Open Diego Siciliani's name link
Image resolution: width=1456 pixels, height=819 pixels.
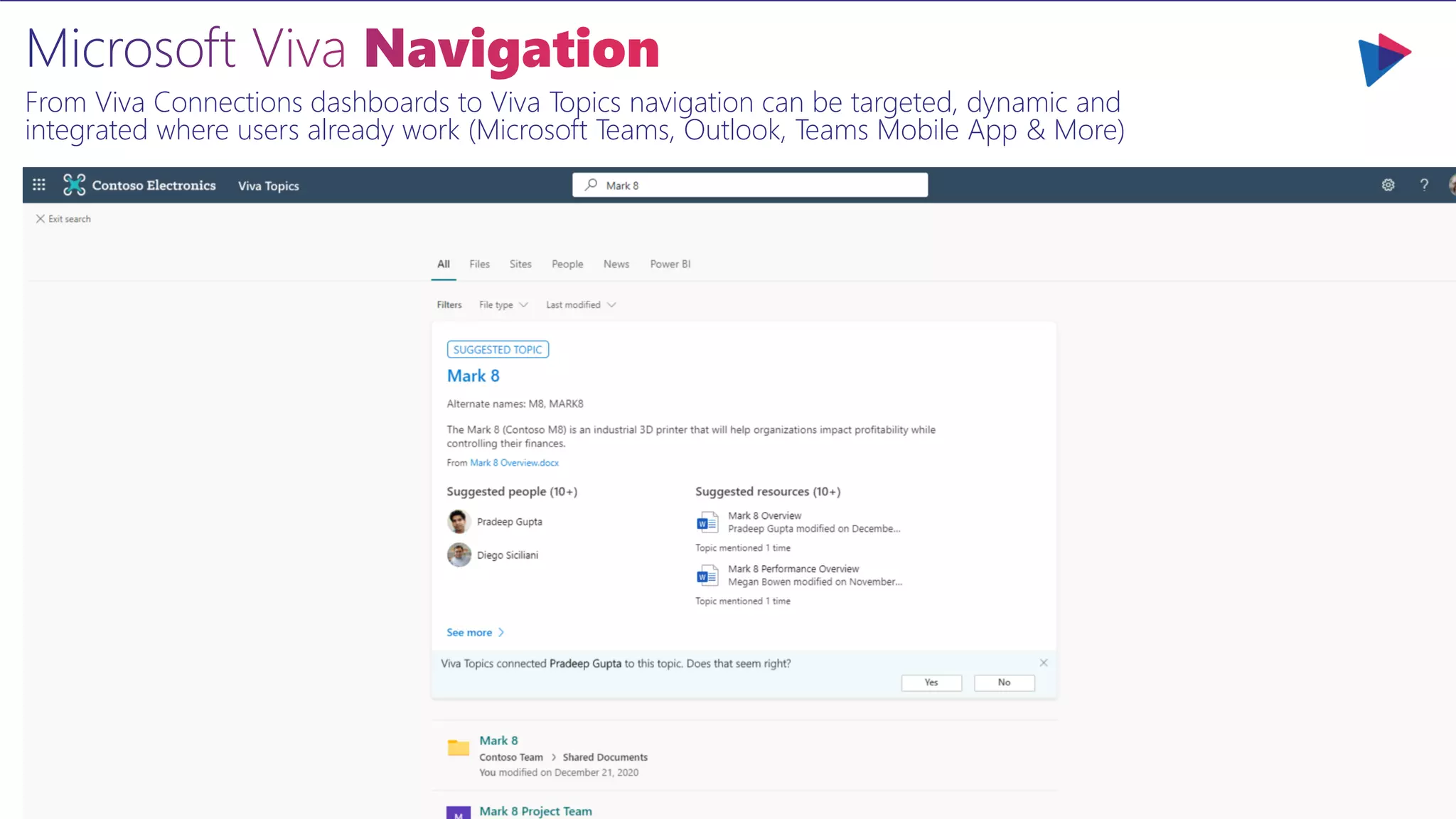click(507, 555)
